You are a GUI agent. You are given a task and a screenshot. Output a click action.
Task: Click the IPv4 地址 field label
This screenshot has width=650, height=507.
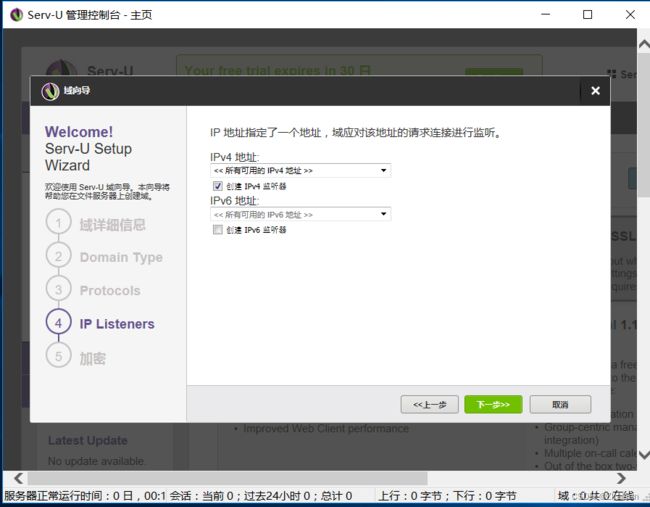tap(235, 157)
